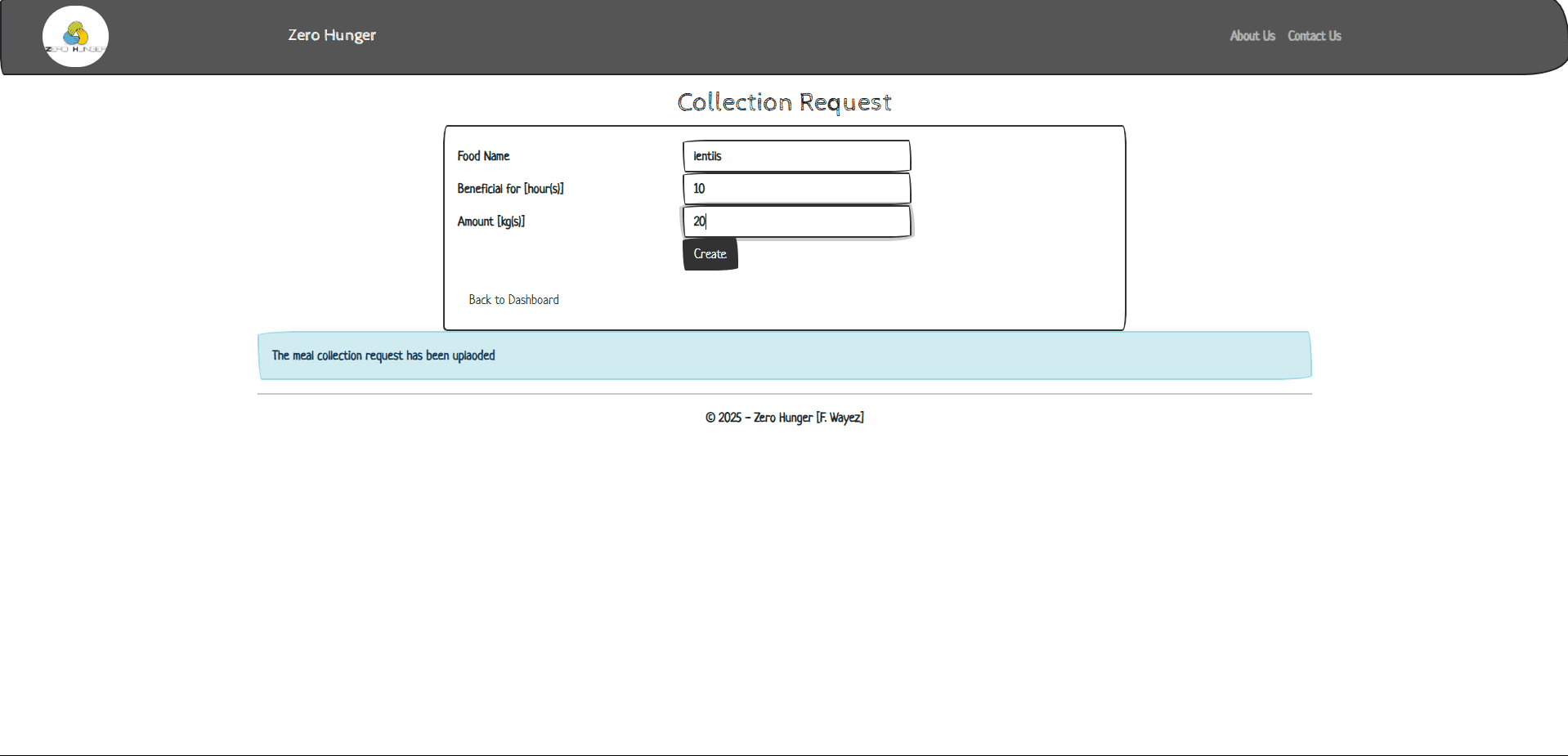Screen dimensions: 1568x756
Task: Click the Zero Hunger circular logo
Action: coord(75,37)
